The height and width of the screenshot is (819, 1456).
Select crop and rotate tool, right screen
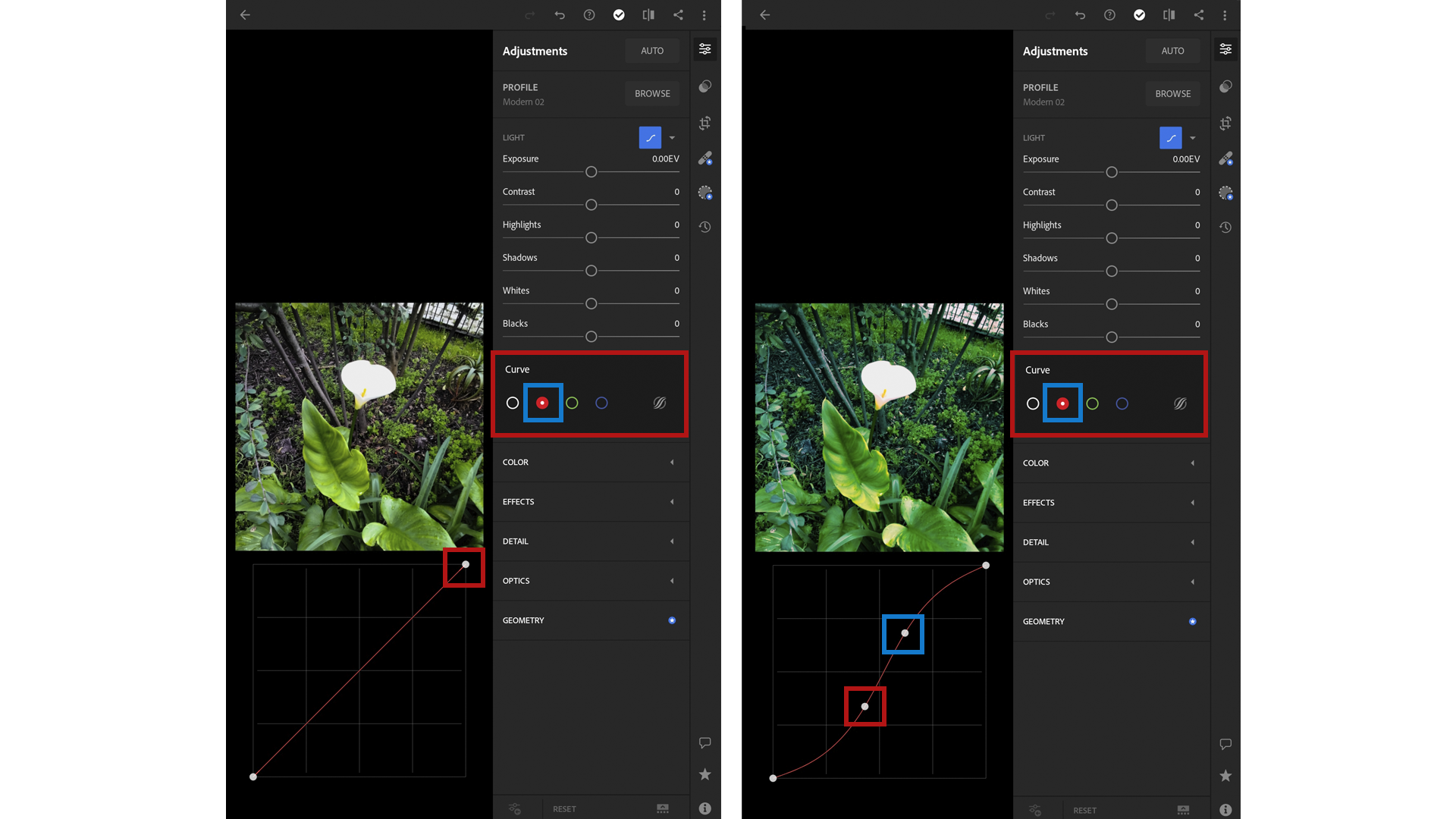coord(1225,123)
